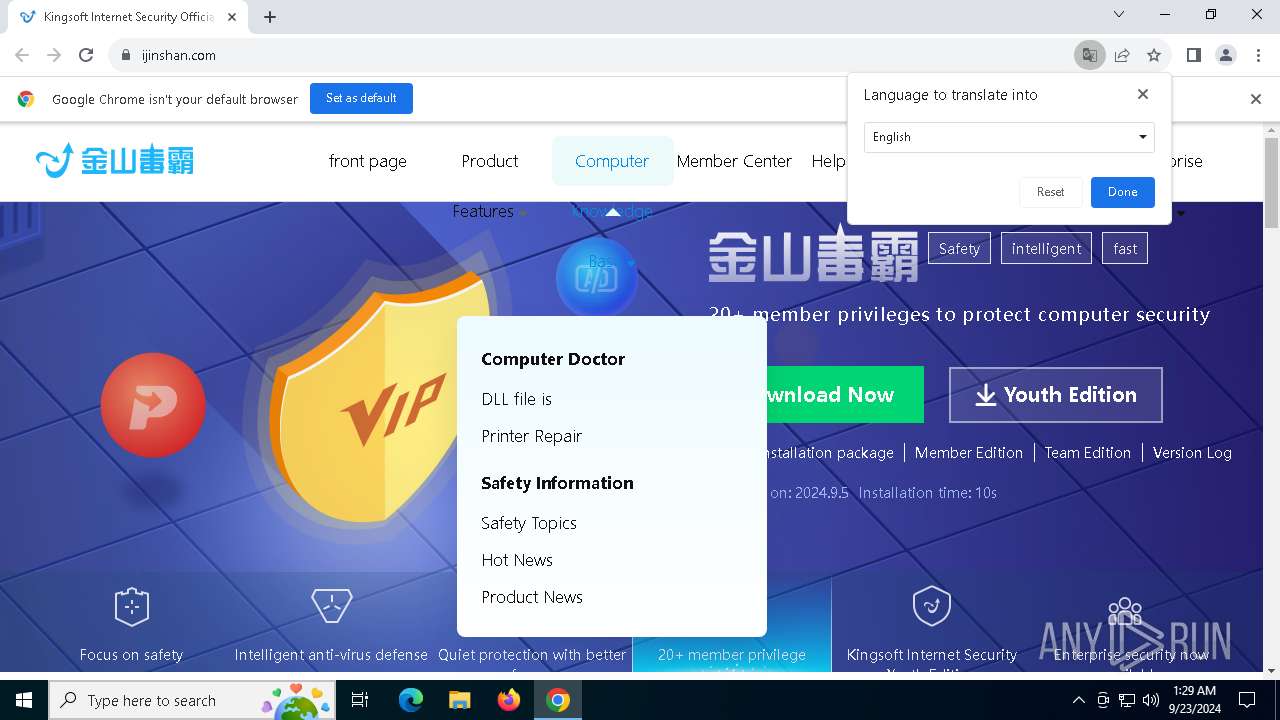This screenshot has width=1280, height=720.
Task: Click Safety Information heading
Action: [557, 483]
